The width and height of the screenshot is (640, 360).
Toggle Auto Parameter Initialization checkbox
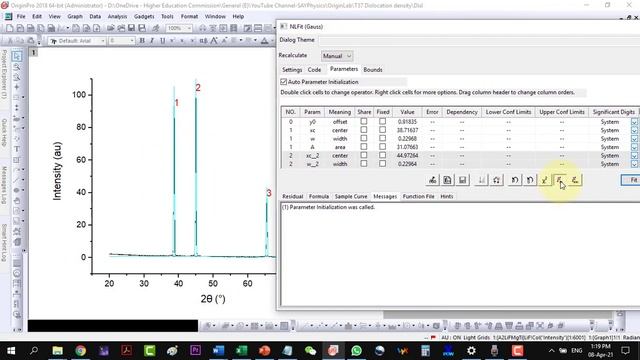(284, 82)
